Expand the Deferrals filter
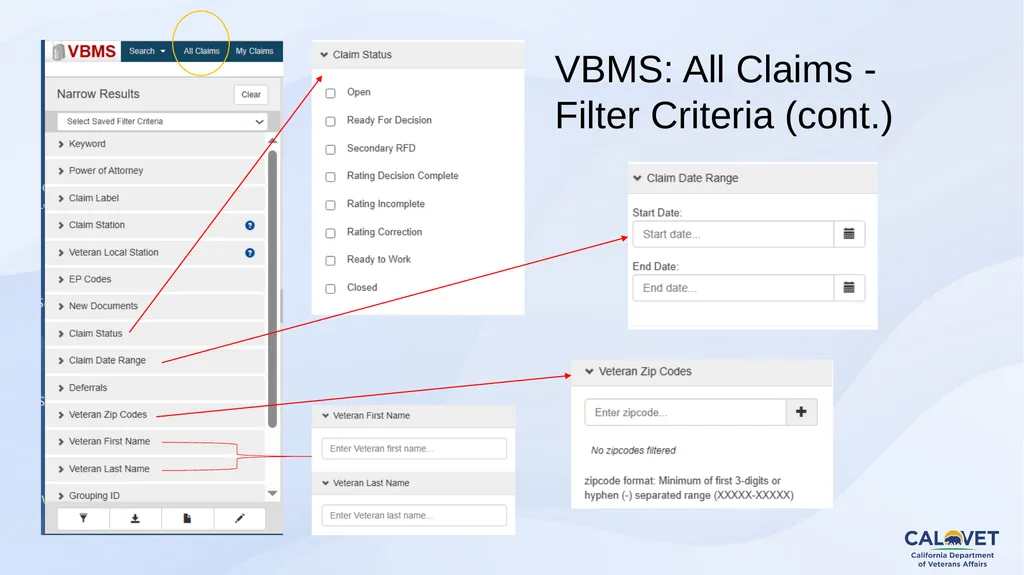1024x575 pixels. pyautogui.click(x=155, y=387)
